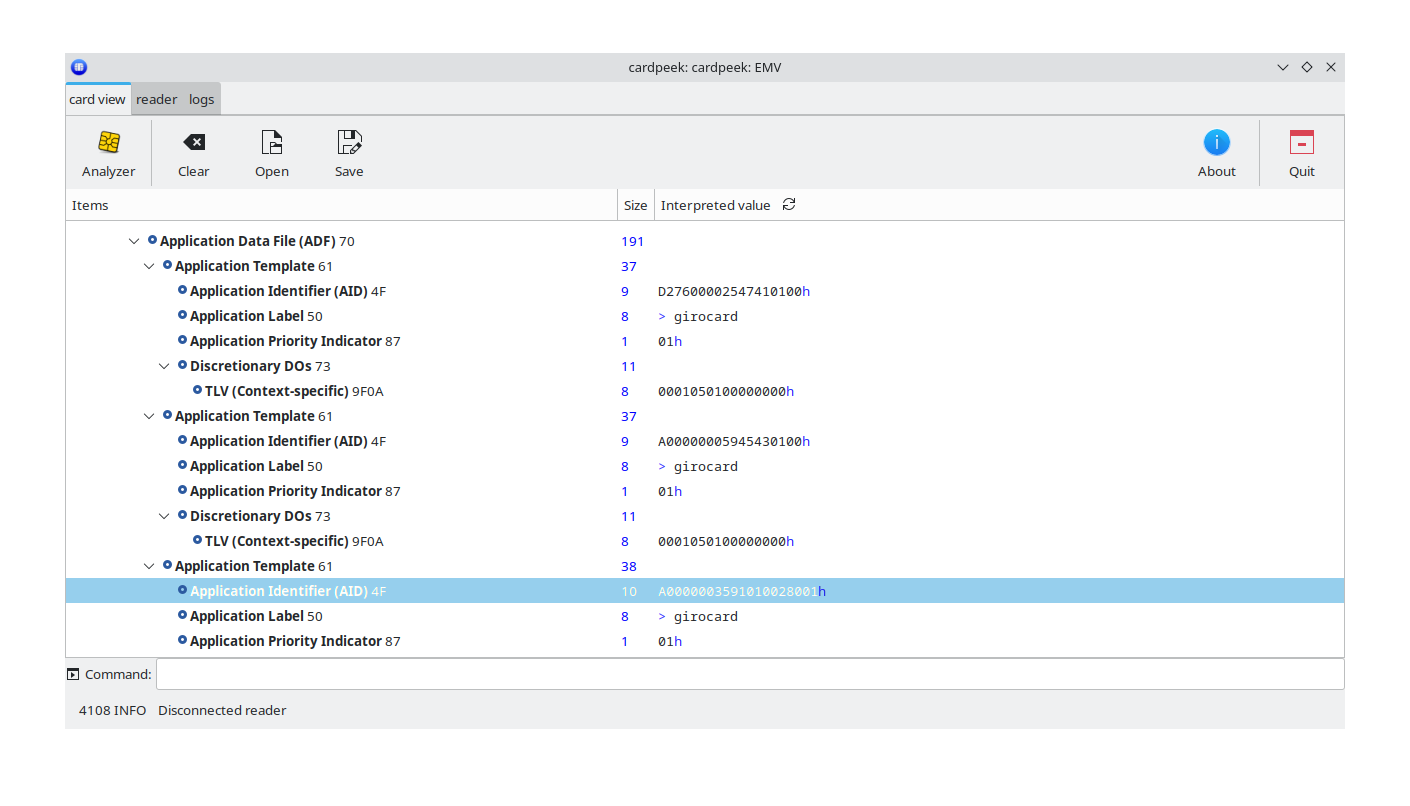This screenshot has width=1410, height=806.
Task: Focus the Command input field
Action: tap(750, 674)
